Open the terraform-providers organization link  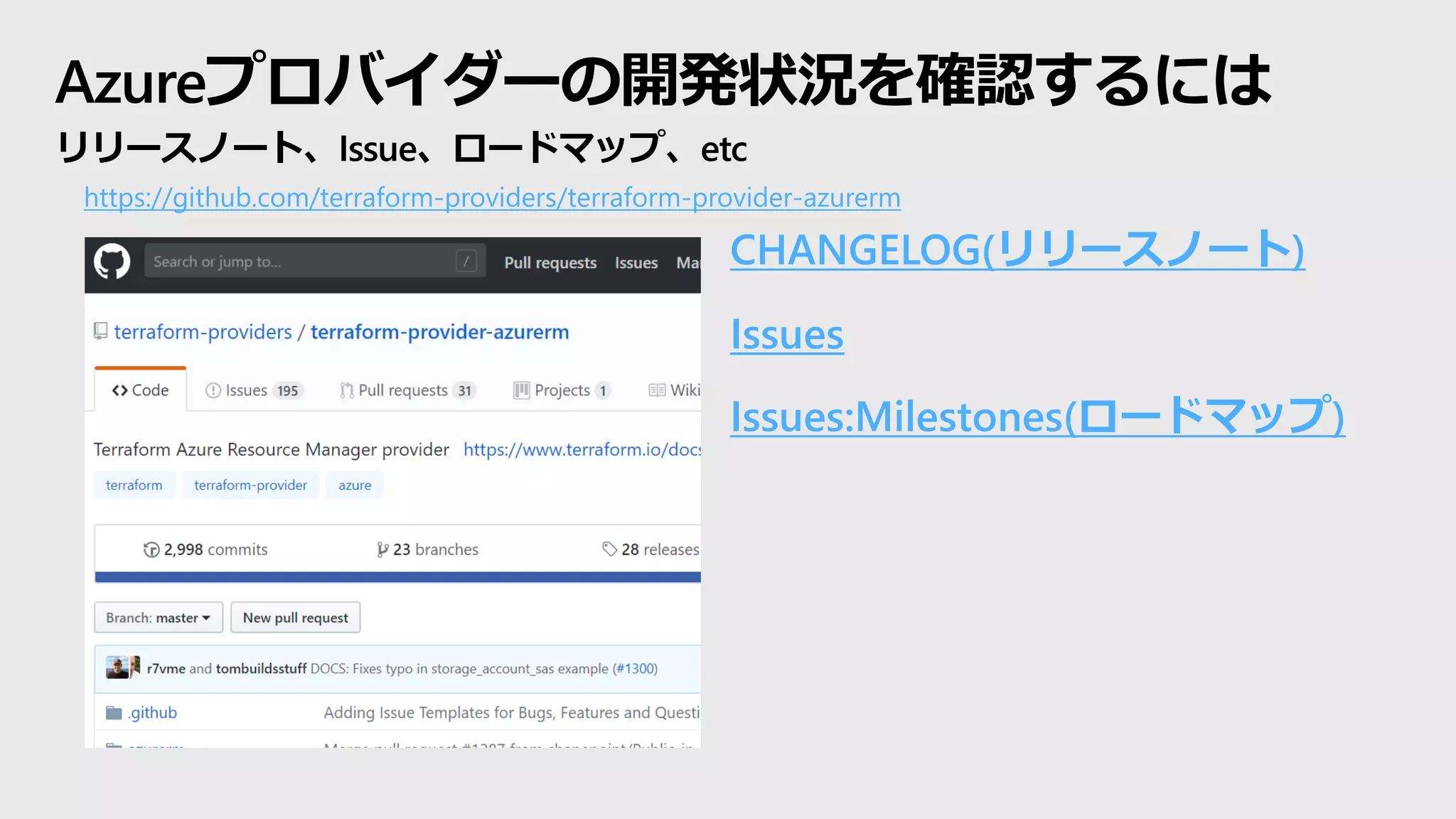click(203, 331)
